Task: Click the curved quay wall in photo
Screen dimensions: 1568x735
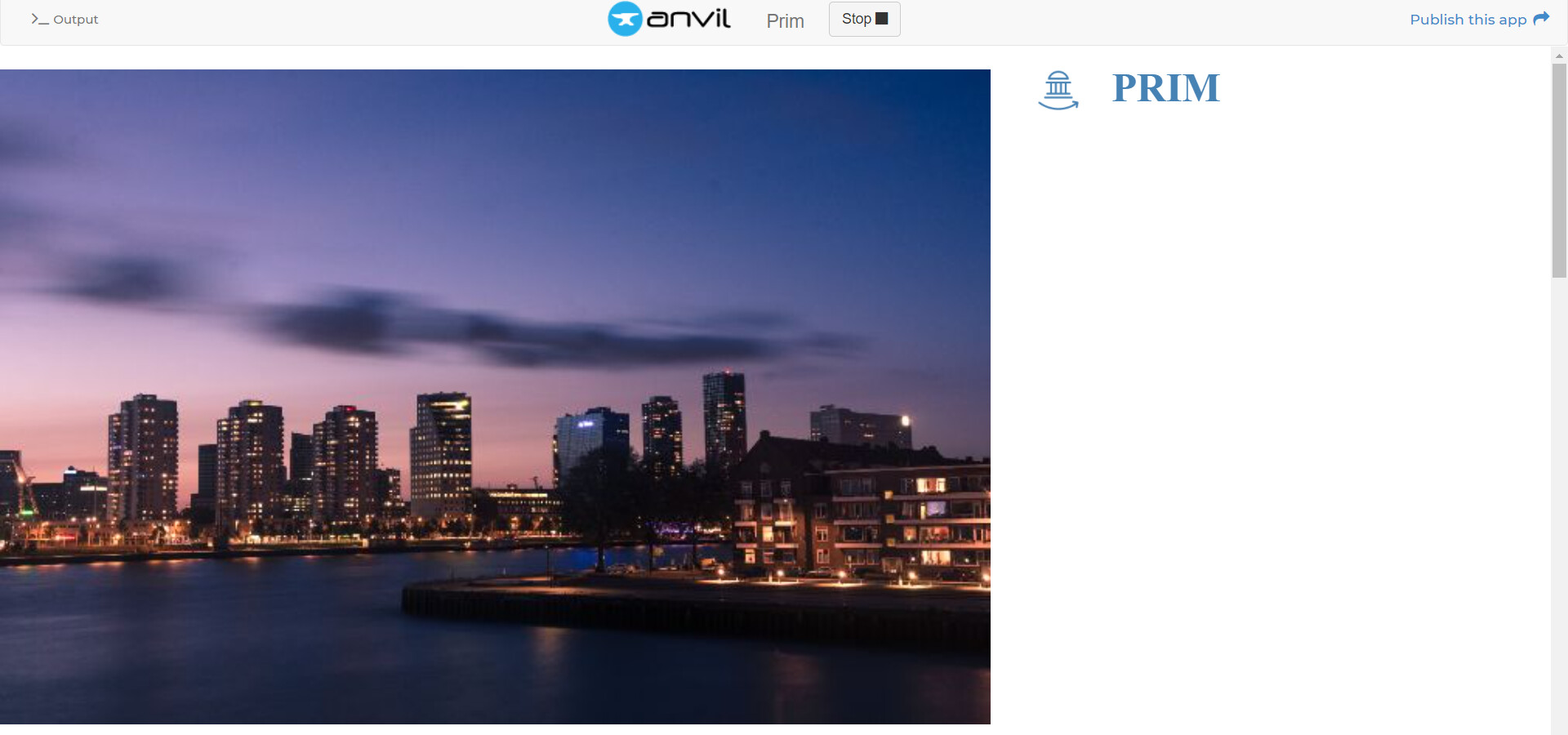Action: 694,611
